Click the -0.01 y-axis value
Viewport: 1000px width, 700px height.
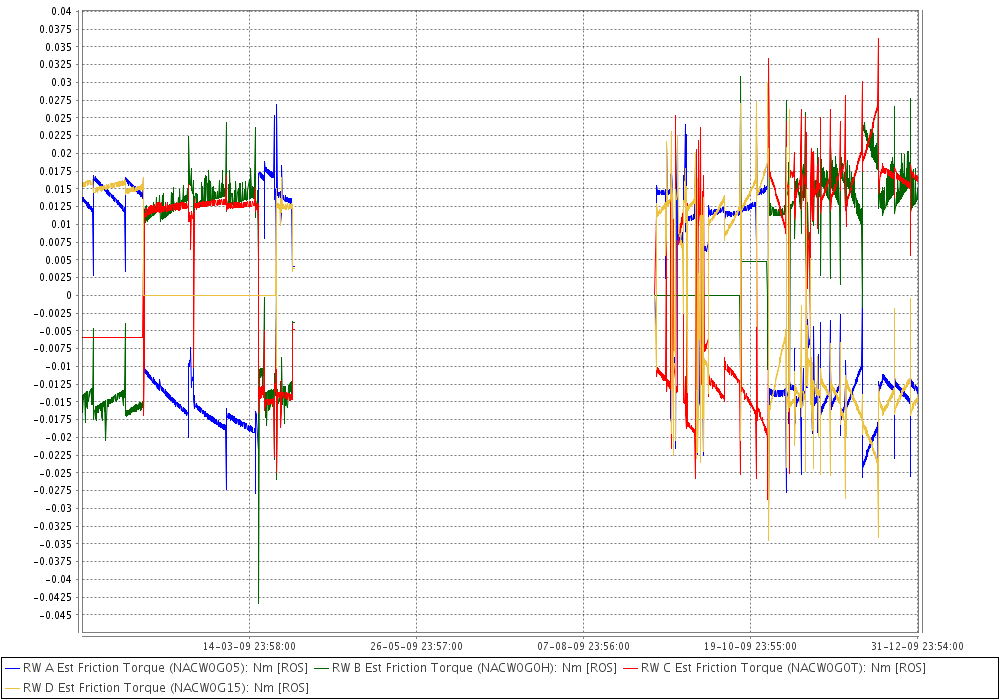pos(59,366)
